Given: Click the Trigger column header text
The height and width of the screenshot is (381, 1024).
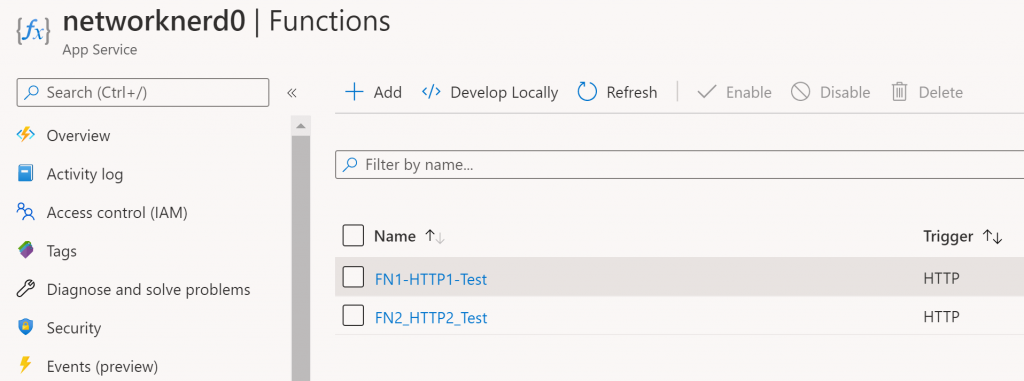Looking at the screenshot, I should [x=948, y=237].
